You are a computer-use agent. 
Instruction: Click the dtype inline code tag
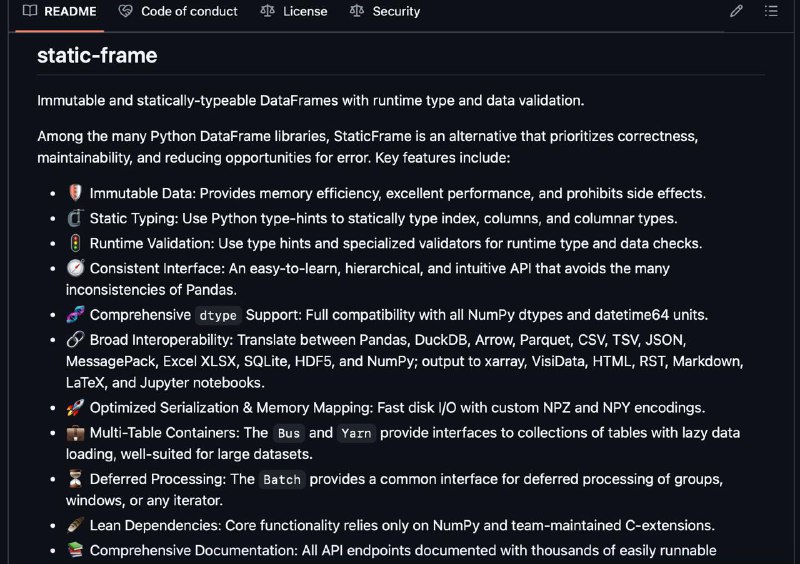218,315
